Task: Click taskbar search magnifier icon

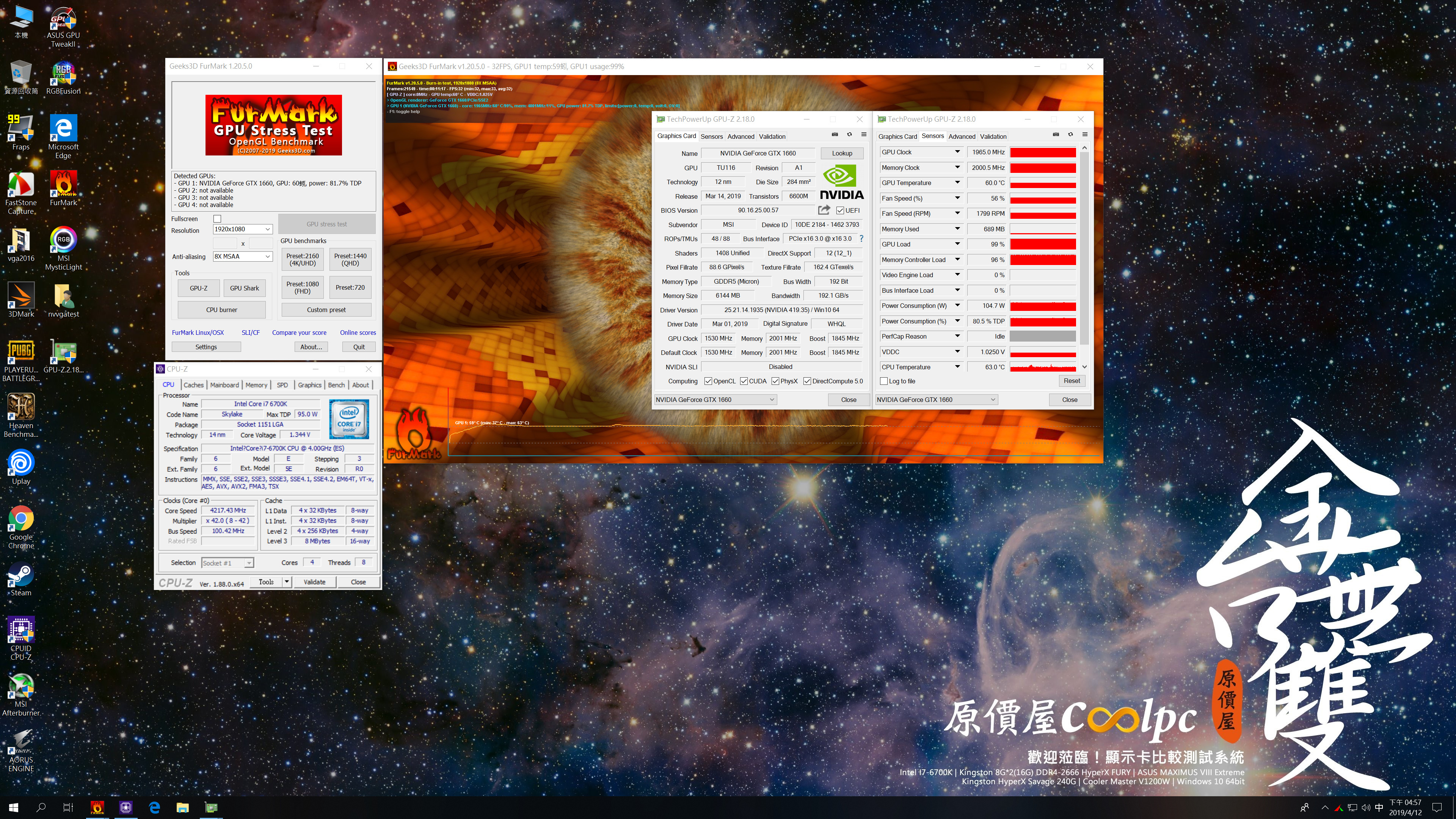Action: click(41, 807)
